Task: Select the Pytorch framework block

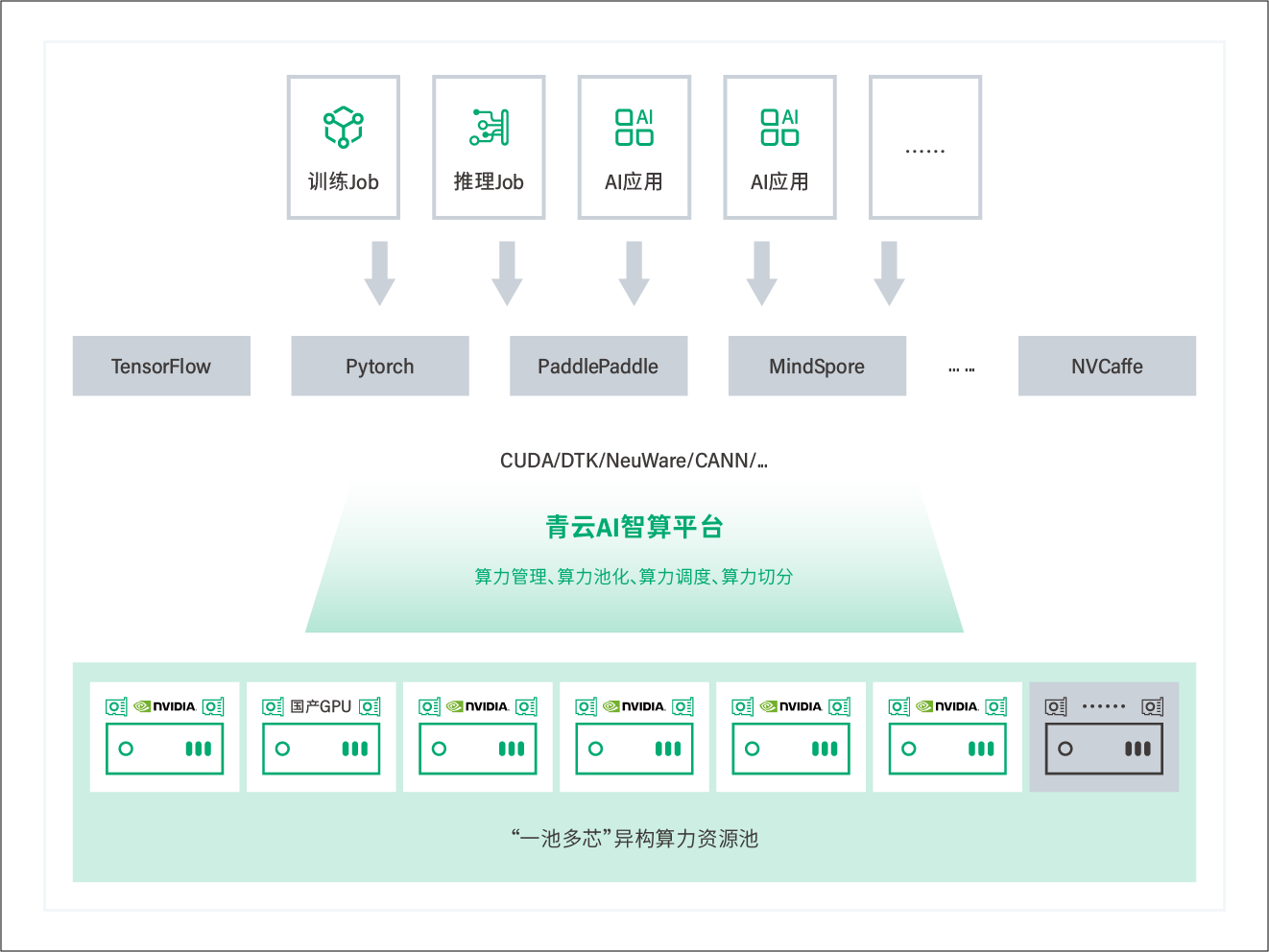Action: [380, 366]
